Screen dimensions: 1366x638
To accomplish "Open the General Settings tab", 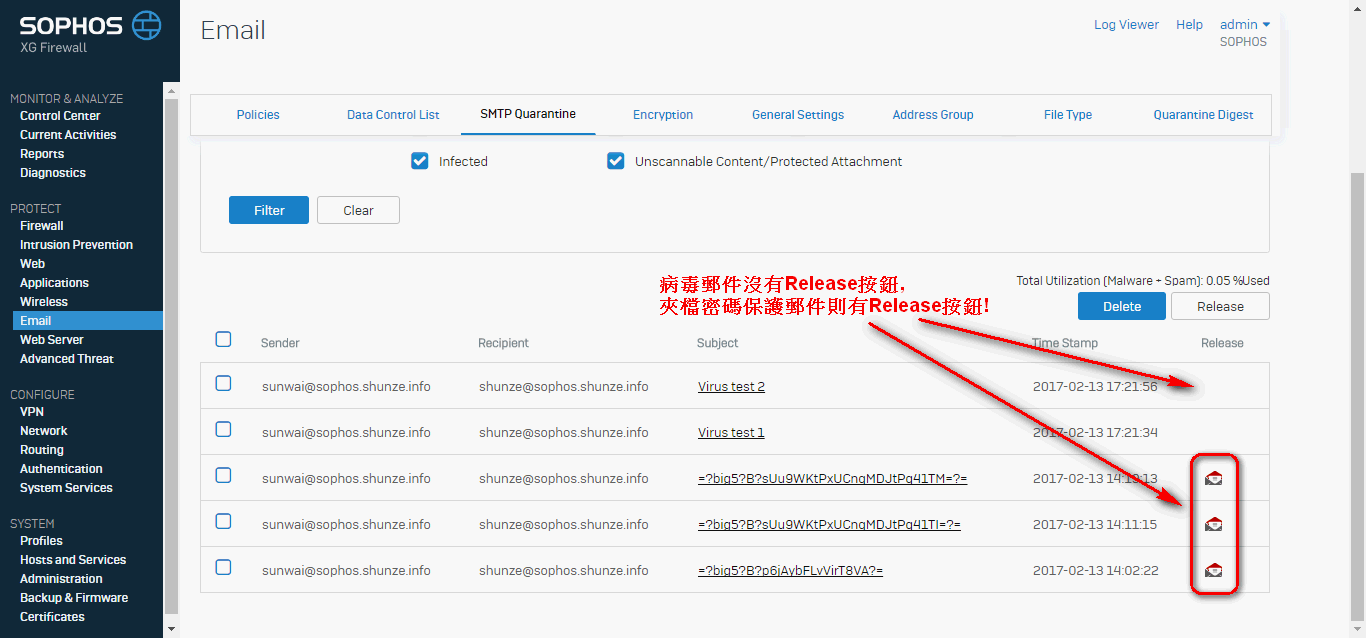I will click(x=798, y=115).
